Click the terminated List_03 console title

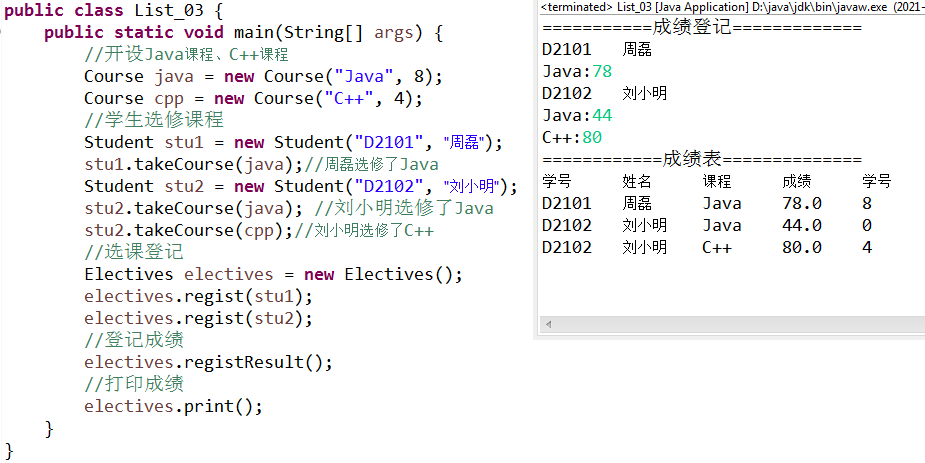click(x=732, y=7)
